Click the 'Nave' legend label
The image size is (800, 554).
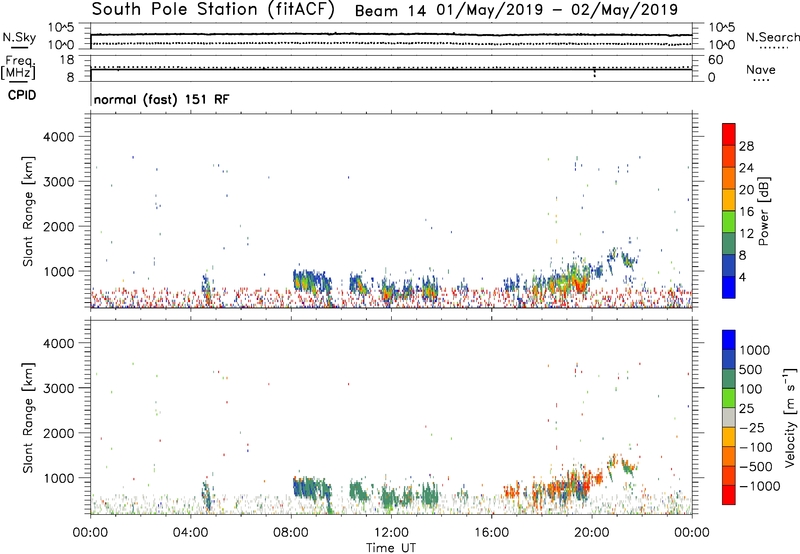(761, 69)
